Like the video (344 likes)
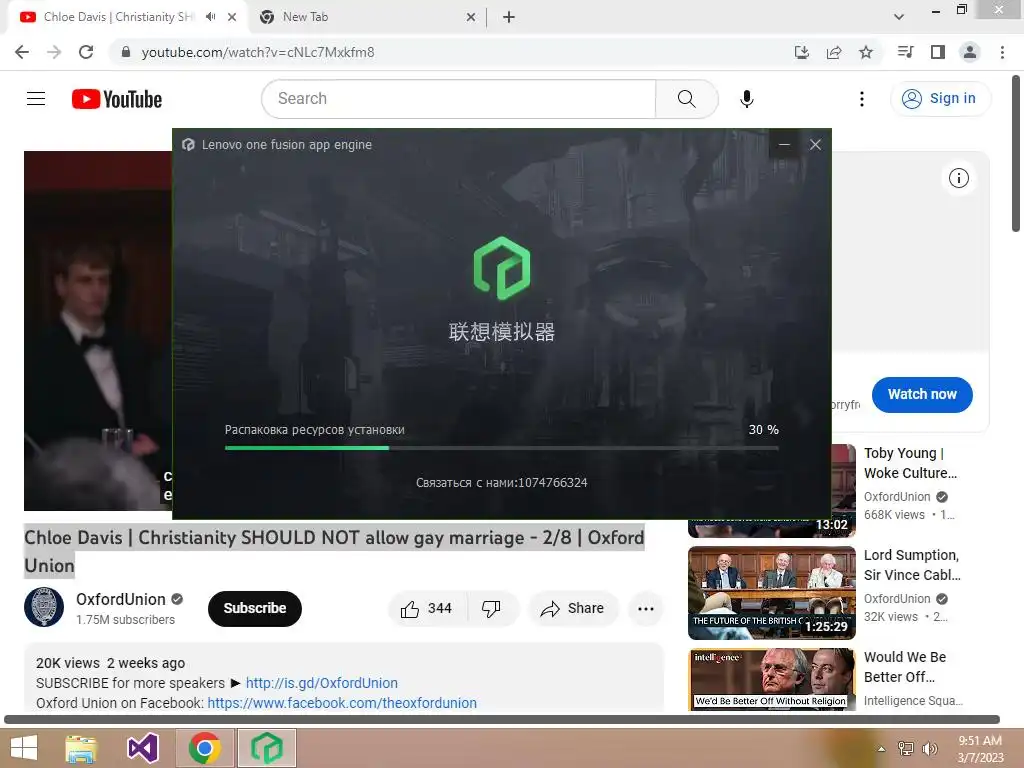 [x=426, y=609]
